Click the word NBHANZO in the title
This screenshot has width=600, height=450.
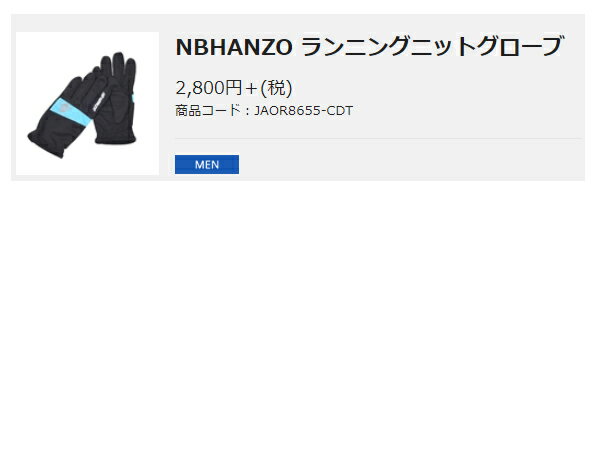click(x=234, y=47)
